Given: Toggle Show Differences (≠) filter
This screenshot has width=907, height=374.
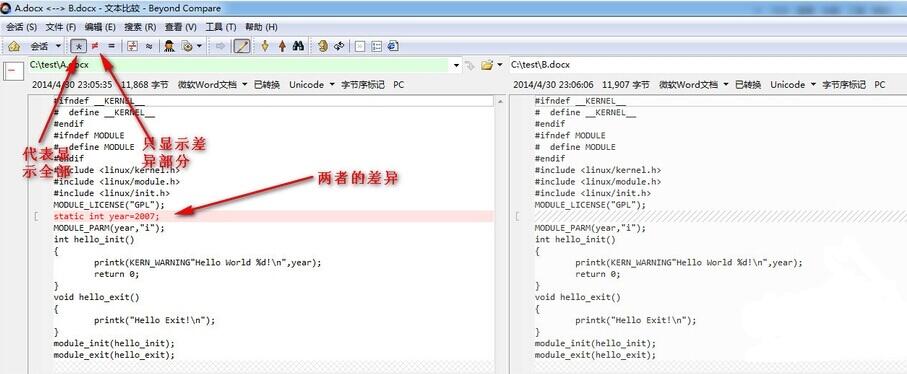Looking at the screenshot, I should (95, 46).
